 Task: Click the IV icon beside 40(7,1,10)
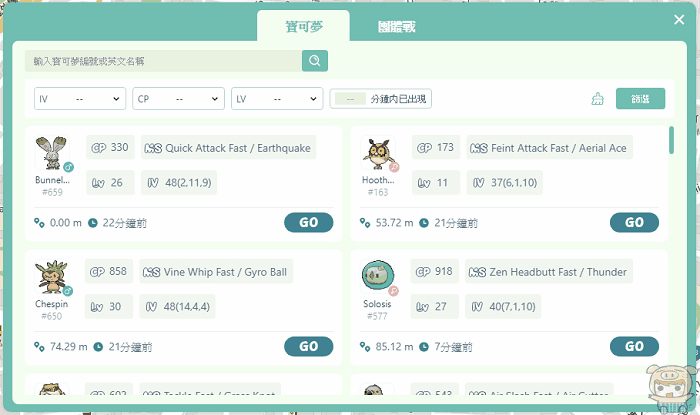pos(477,307)
